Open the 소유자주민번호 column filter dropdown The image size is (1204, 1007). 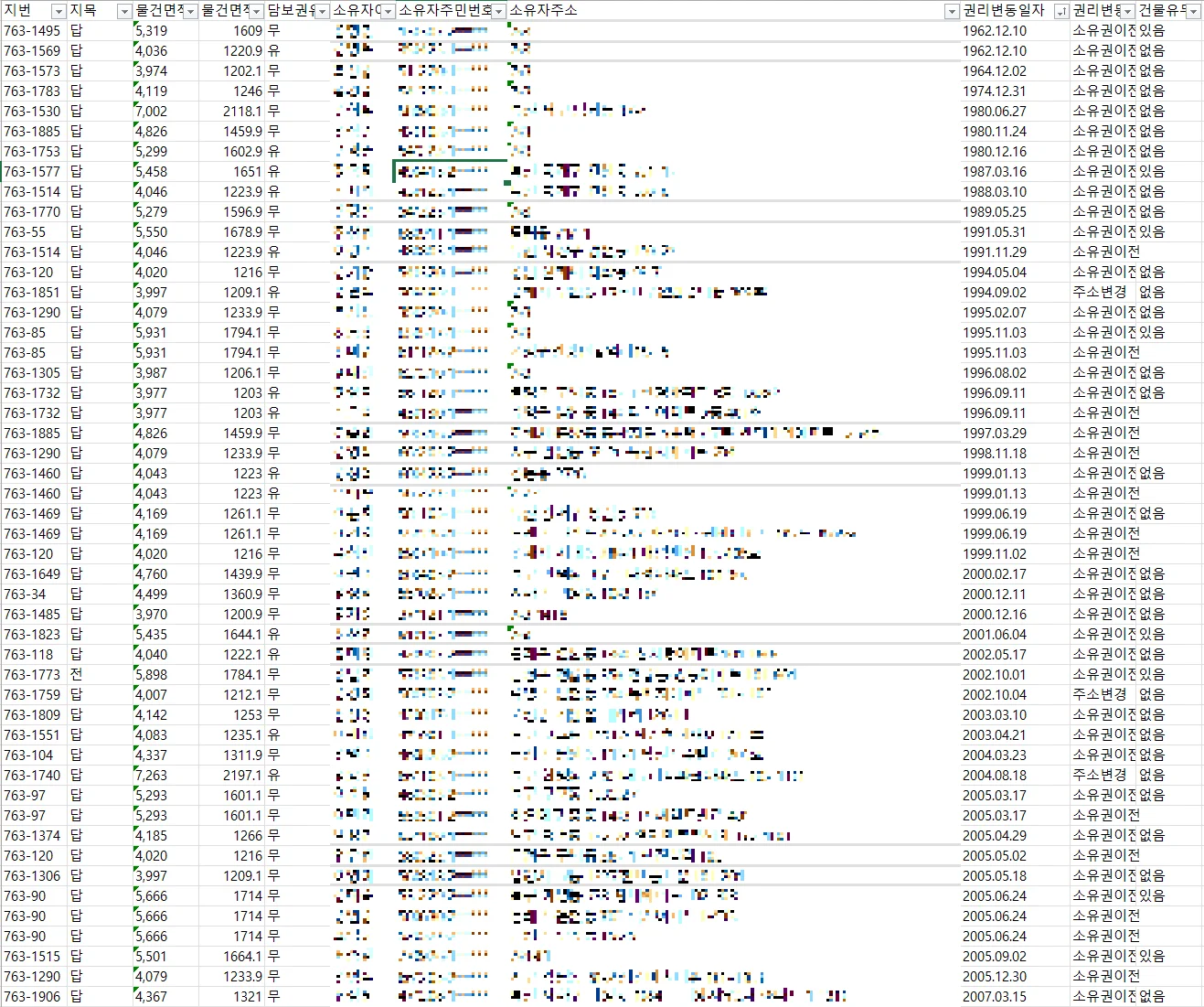pyautogui.click(x=499, y=11)
